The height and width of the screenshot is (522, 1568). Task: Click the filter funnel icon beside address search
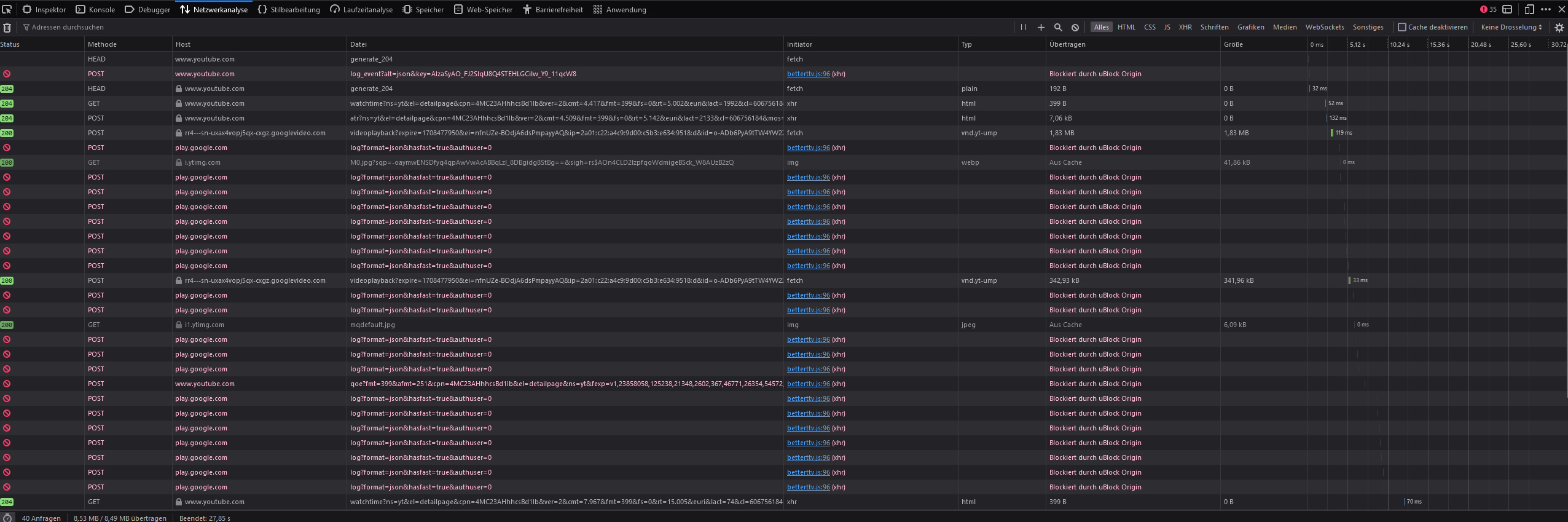click(x=26, y=27)
